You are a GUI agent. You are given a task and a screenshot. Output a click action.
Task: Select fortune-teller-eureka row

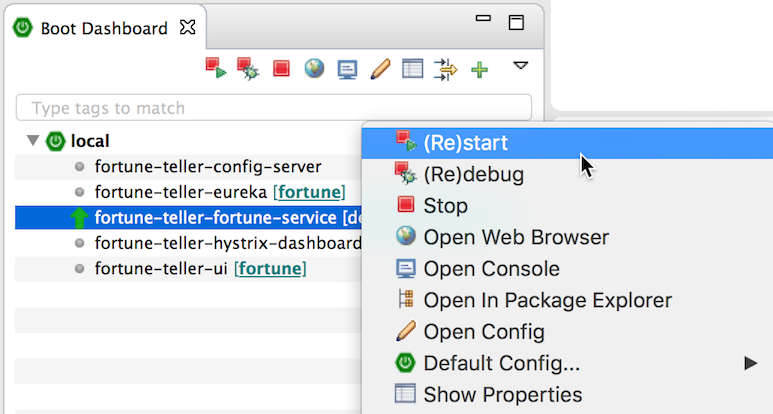click(x=188, y=192)
